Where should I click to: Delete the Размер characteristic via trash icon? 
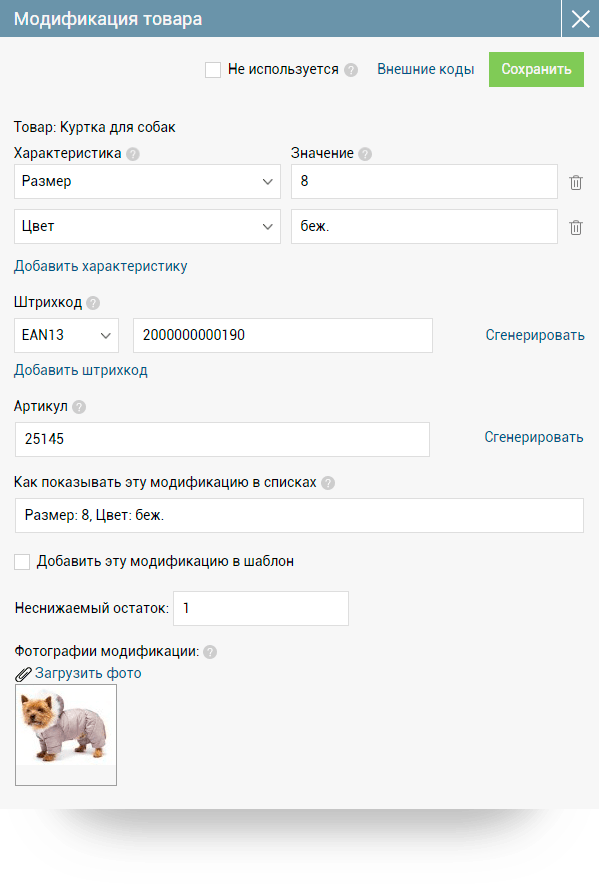576,181
